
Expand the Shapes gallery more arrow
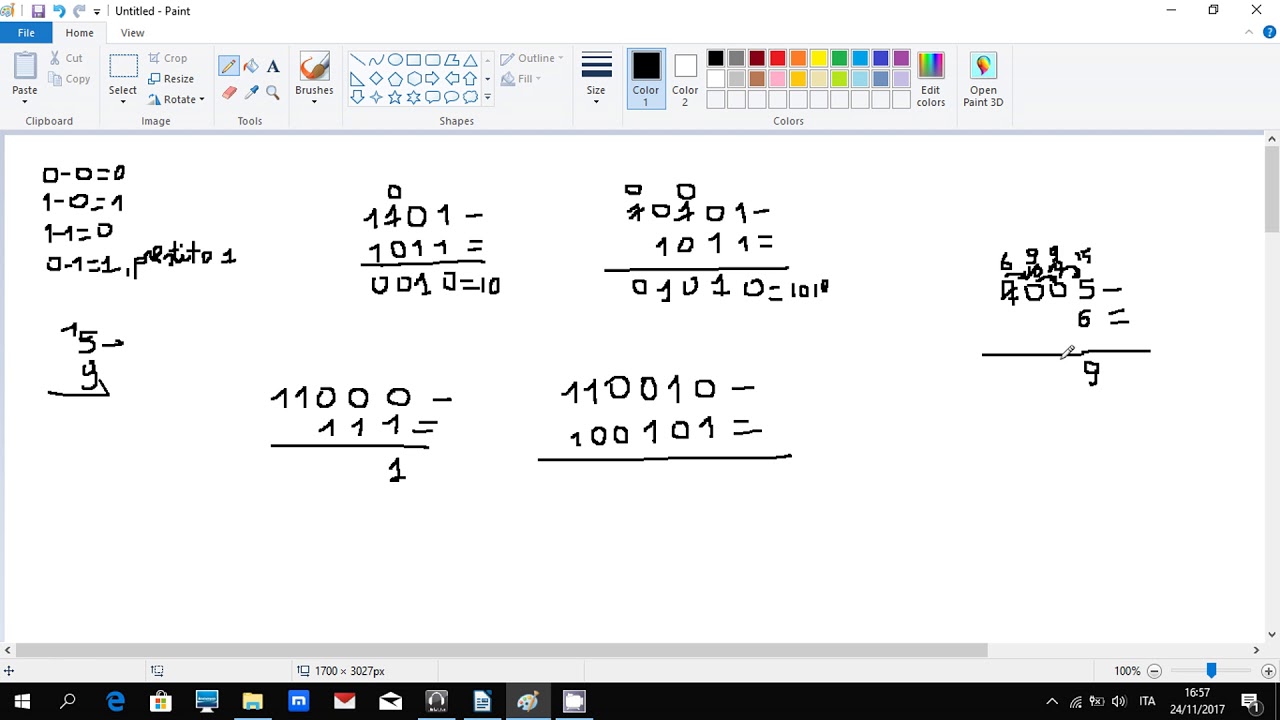tap(488, 97)
